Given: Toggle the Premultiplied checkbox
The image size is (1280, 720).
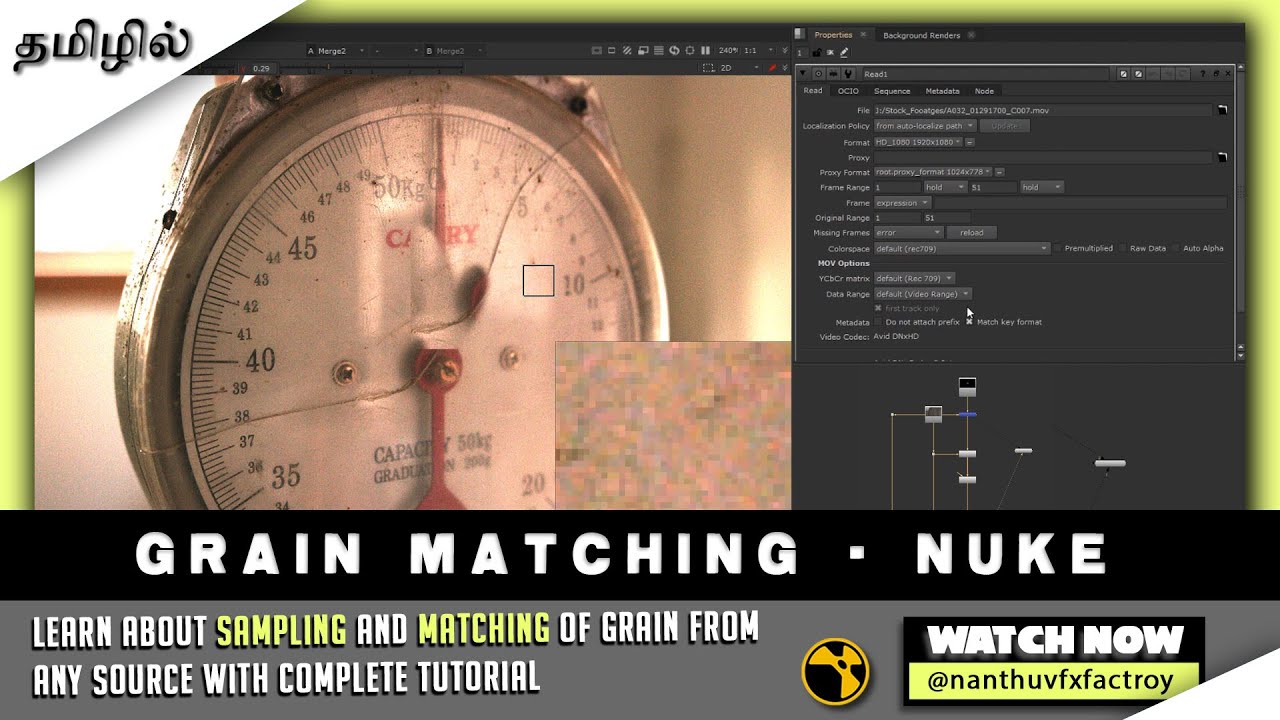Looking at the screenshot, I should (x=1058, y=248).
